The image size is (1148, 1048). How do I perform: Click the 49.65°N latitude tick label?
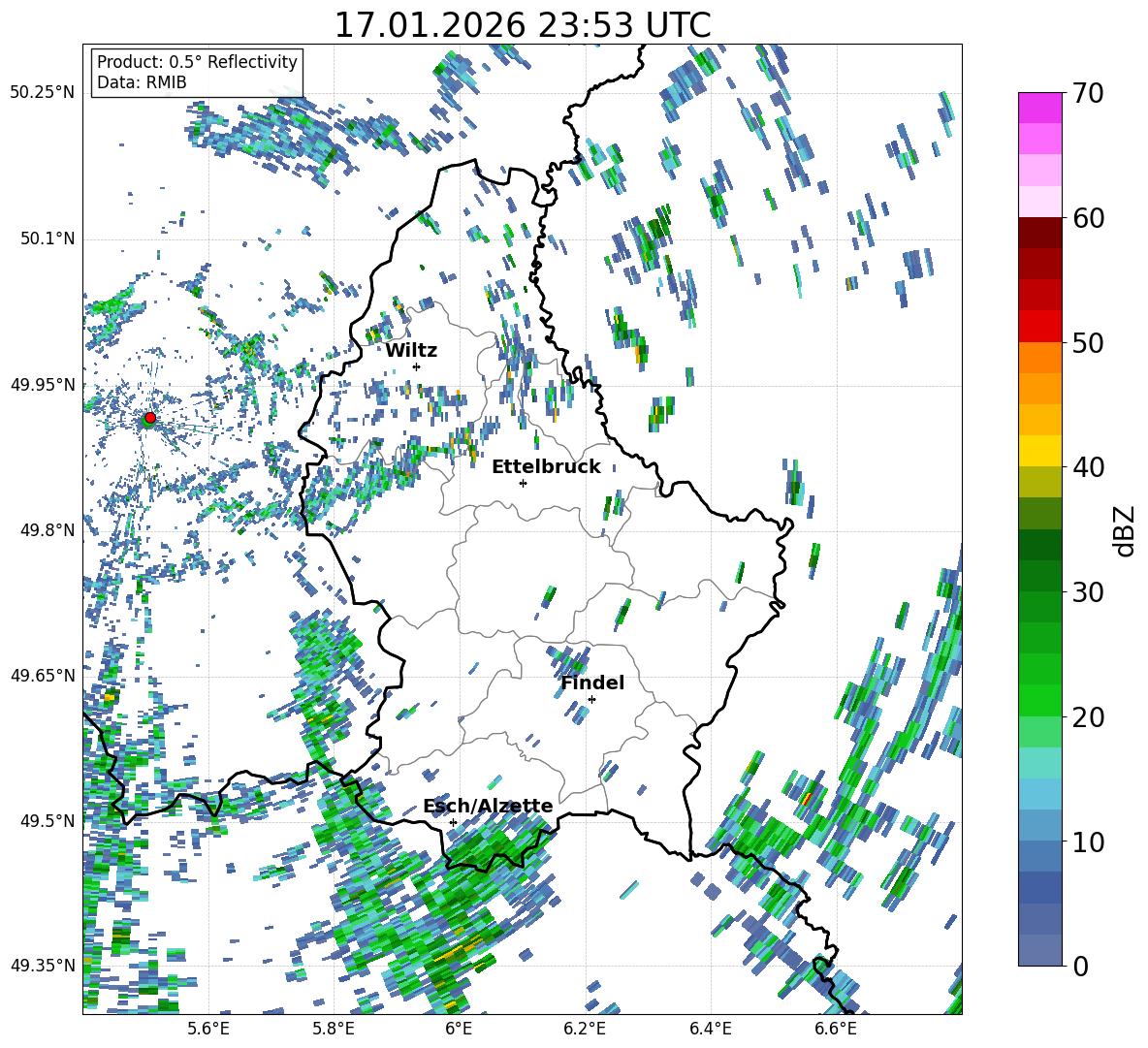coord(43,675)
